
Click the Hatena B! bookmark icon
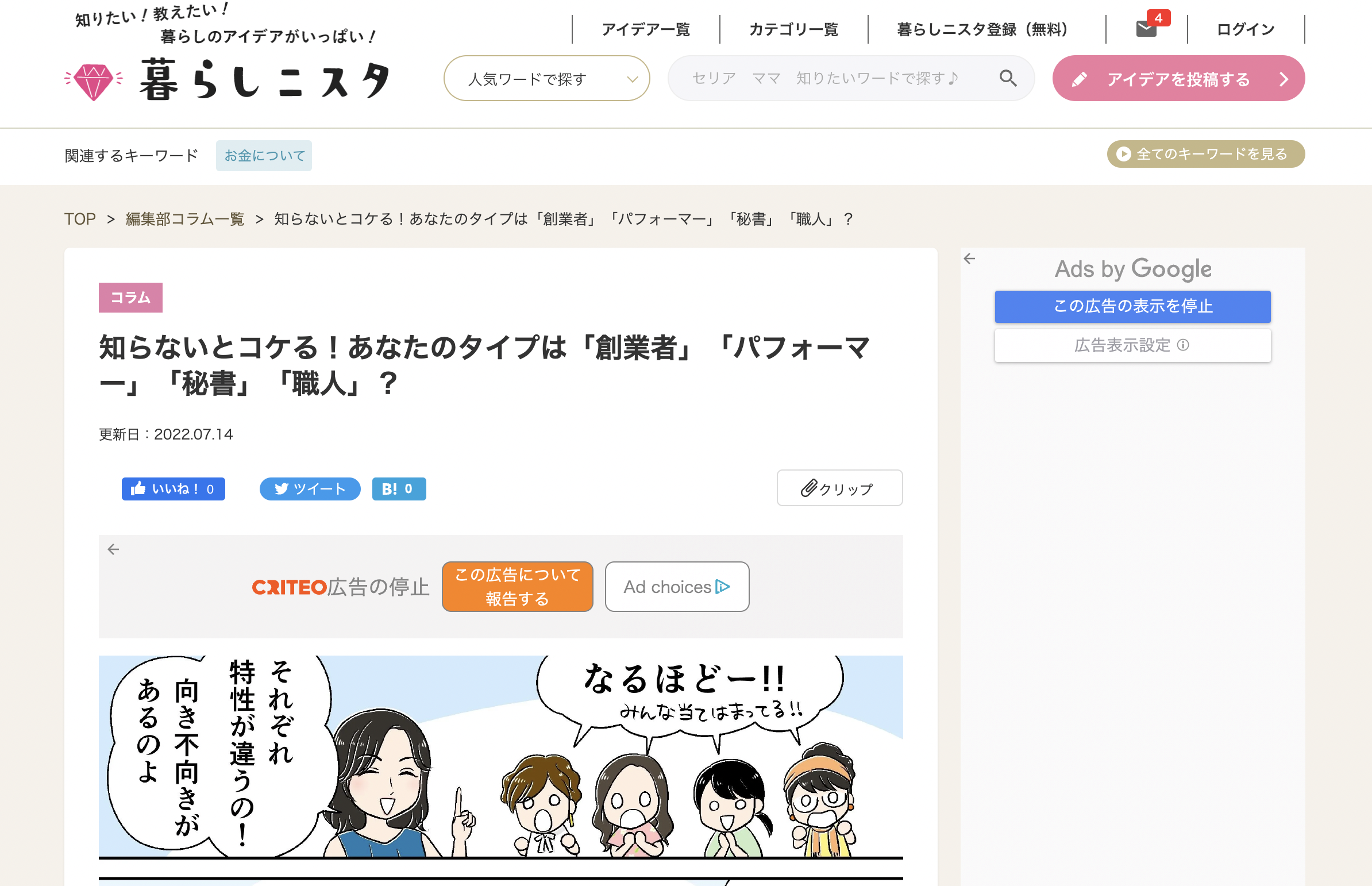click(x=389, y=488)
